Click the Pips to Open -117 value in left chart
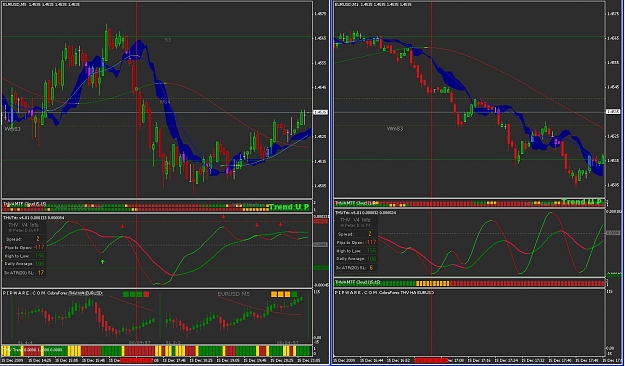This screenshot has width=625, height=366. tap(39, 247)
